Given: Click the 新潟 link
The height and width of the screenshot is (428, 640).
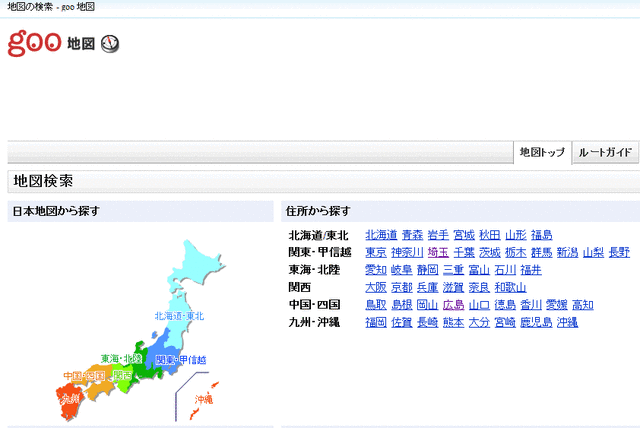Looking at the screenshot, I should [x=568, y=253].
